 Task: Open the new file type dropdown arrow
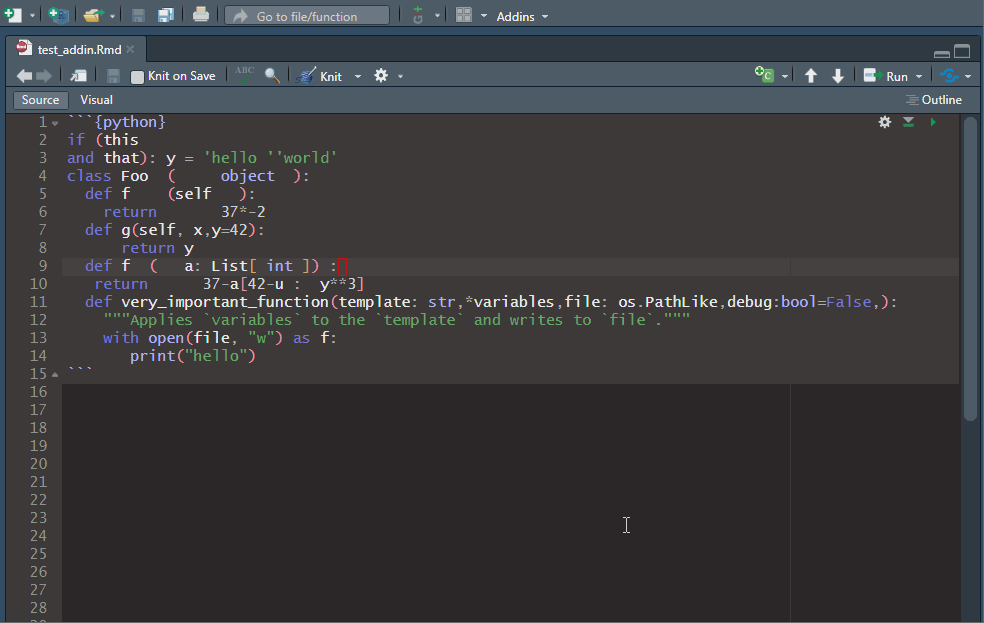32,16
